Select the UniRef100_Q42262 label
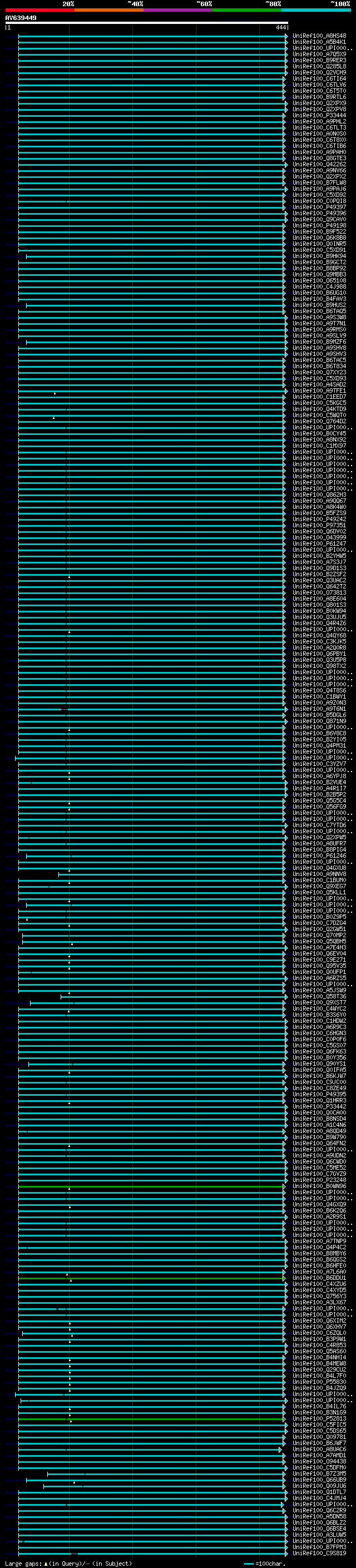356x1568 pixels. (x=319, y=164)
